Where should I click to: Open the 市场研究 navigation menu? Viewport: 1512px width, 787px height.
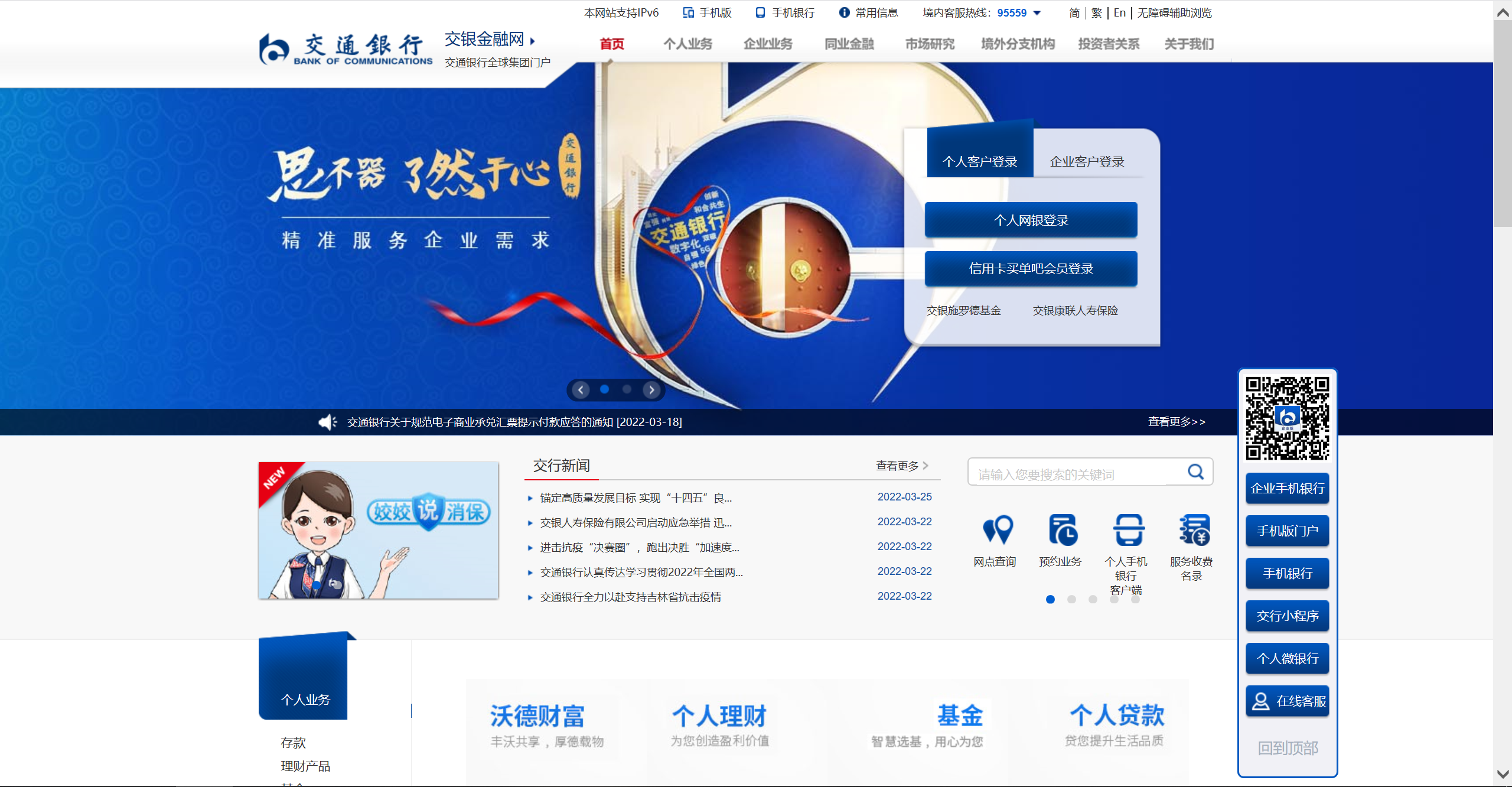click(930, 44)
